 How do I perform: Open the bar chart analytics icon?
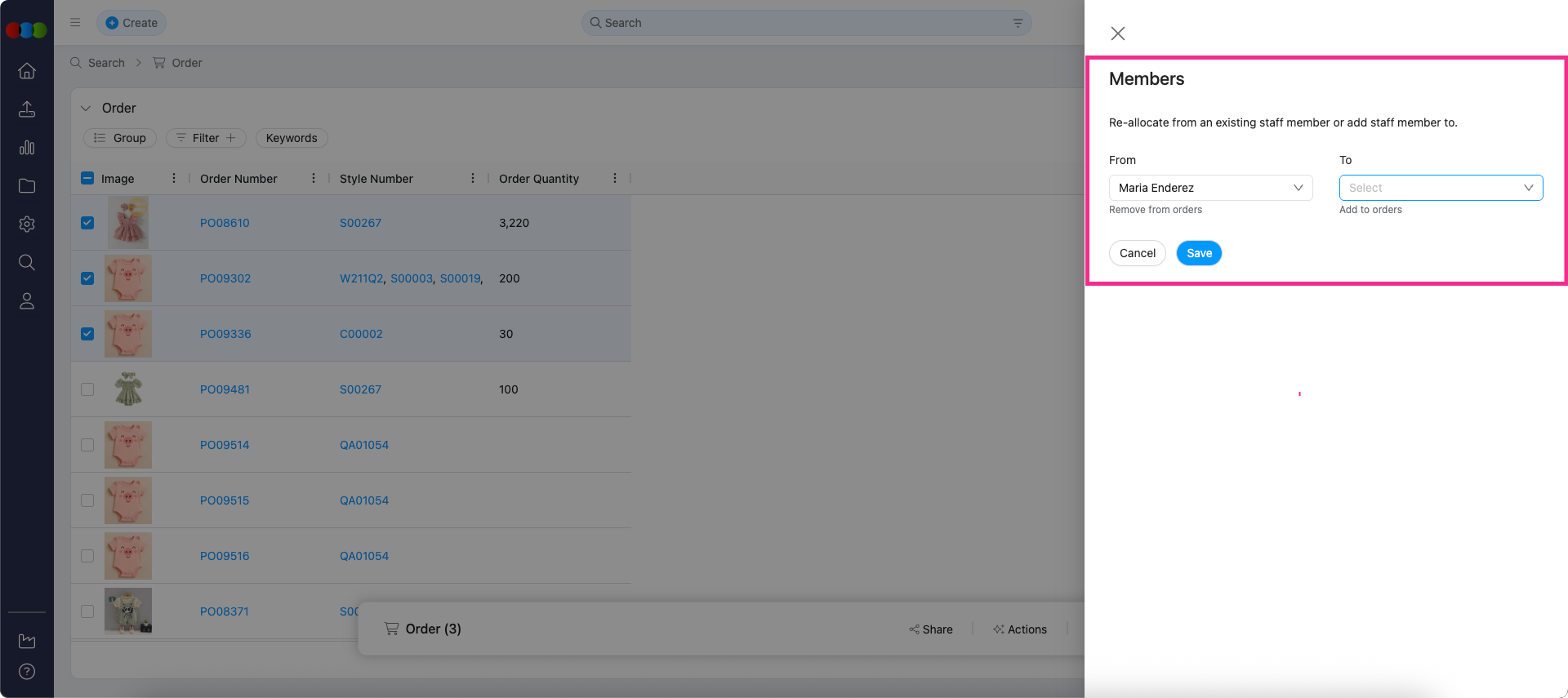[27, 148]
